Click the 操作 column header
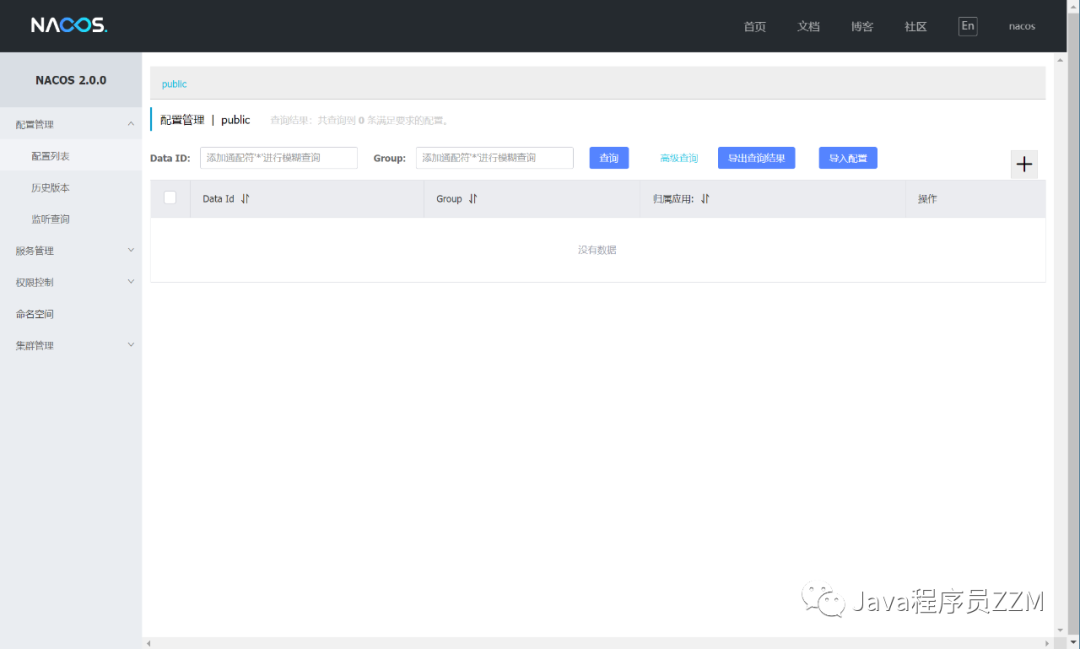 tap(927, 198)
